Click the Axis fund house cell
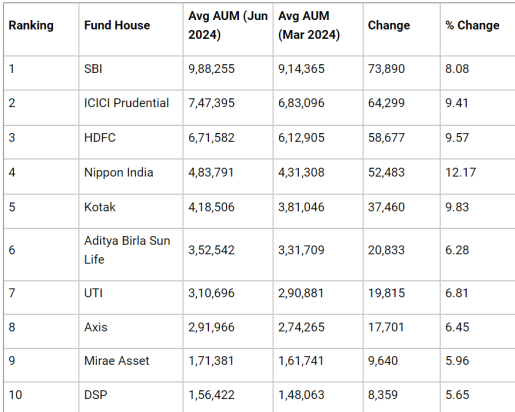The width and height of the screenshot is (515, 412). coord(96,327)
